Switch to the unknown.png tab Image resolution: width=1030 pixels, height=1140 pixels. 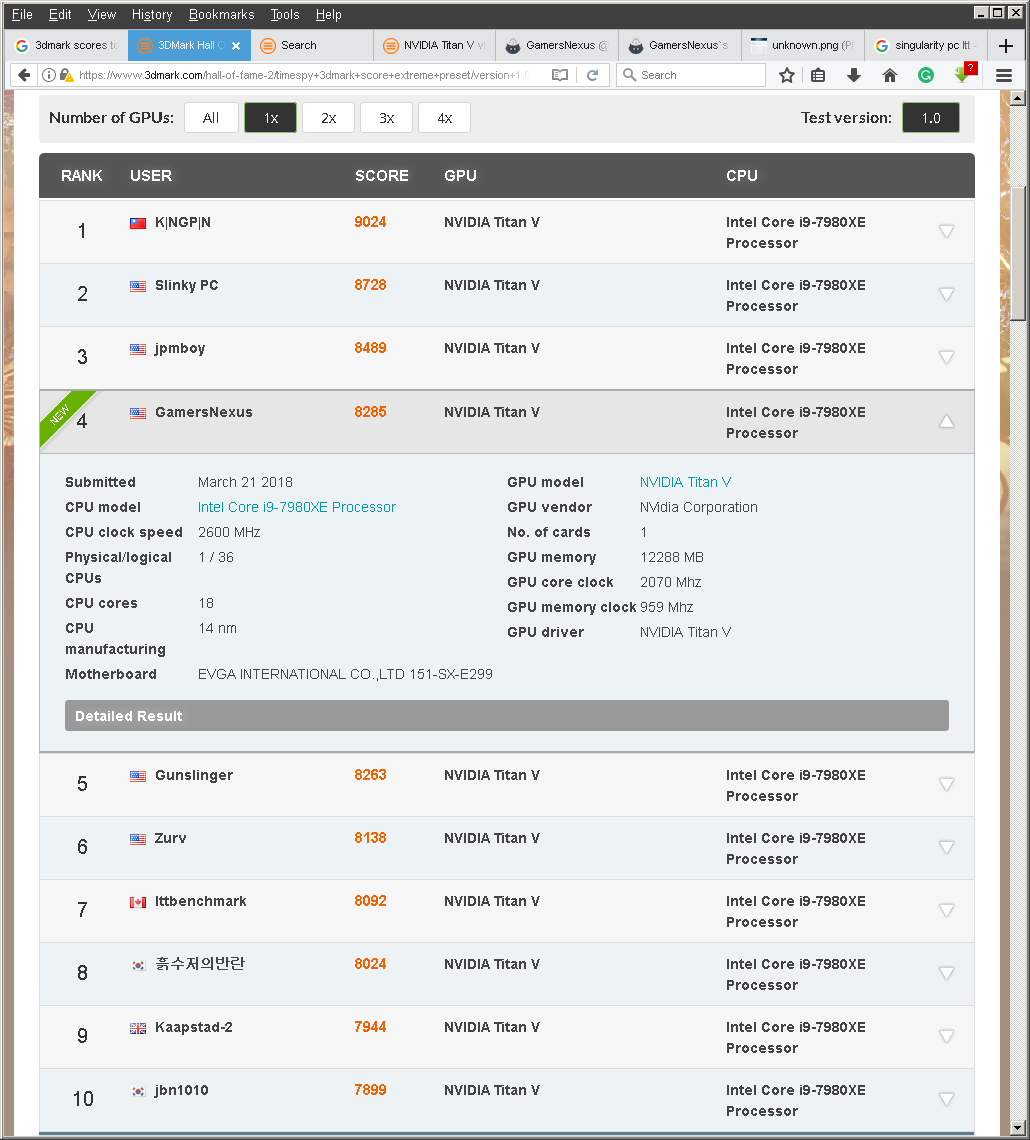tap(802, 46)
